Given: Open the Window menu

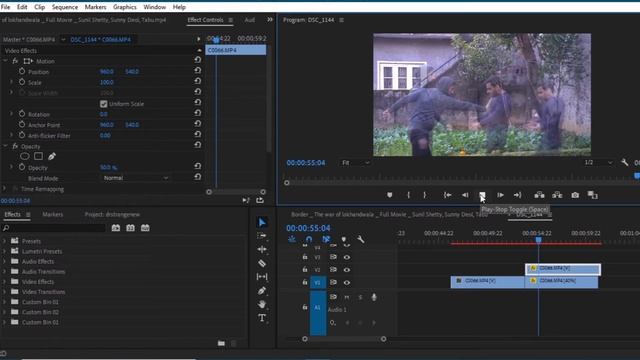Looking at the screenshot, I should tap(155, 7).
